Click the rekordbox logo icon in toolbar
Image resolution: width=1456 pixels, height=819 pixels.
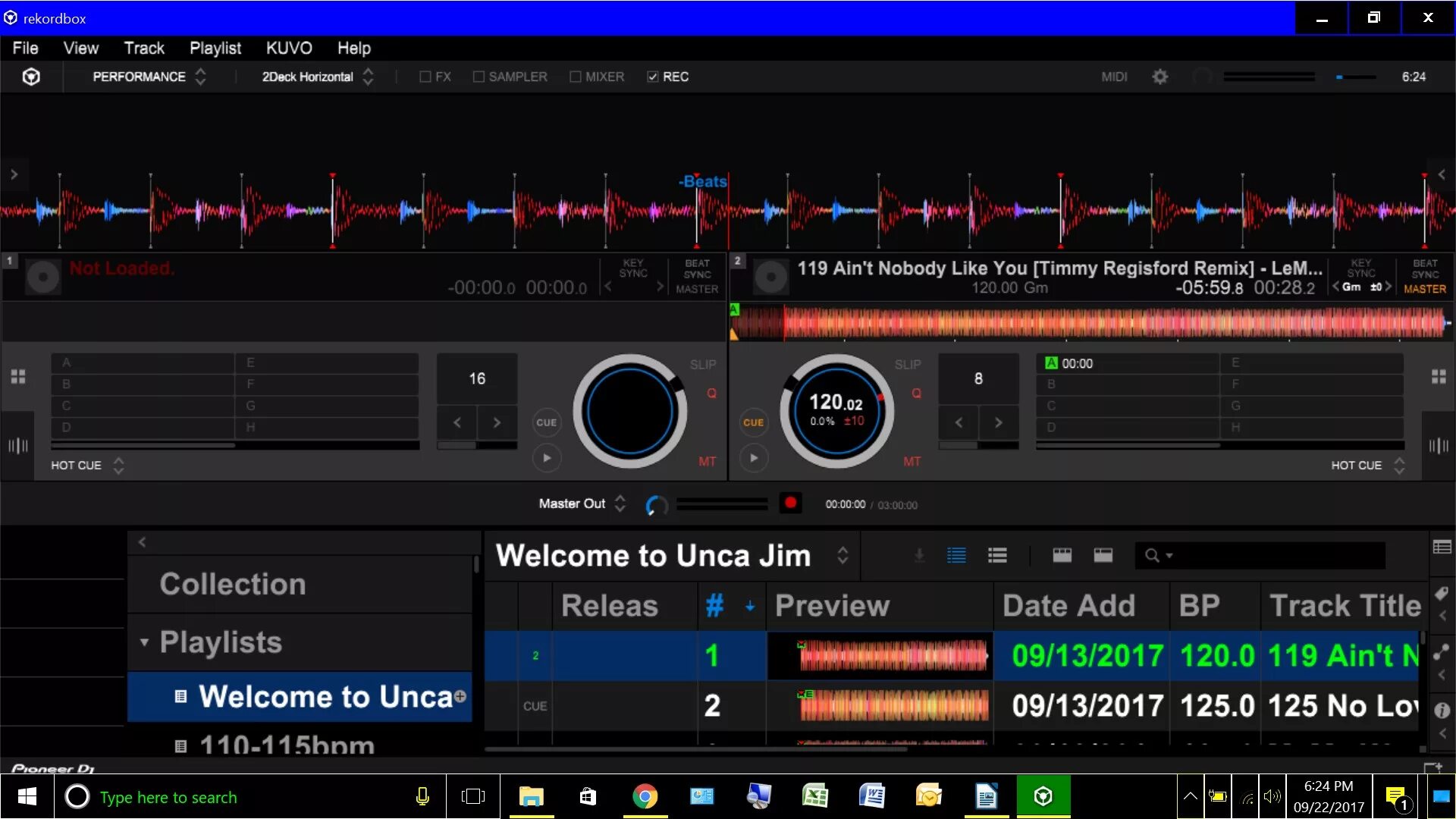click(x=31, y=77)
